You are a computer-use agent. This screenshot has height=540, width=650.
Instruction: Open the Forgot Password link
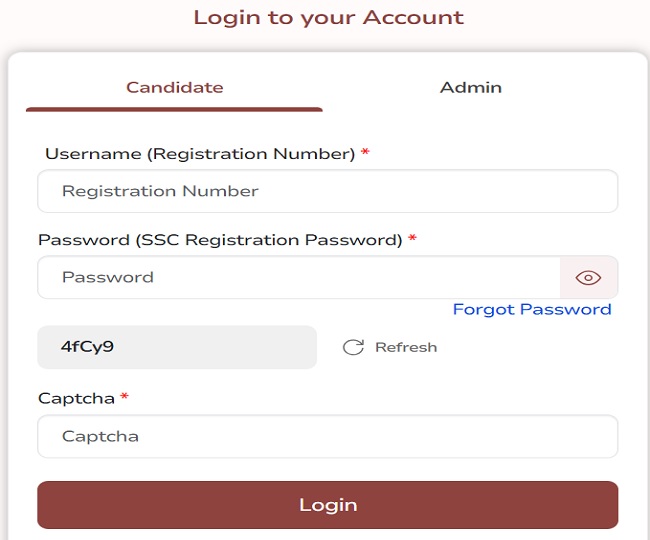[532, 309]
